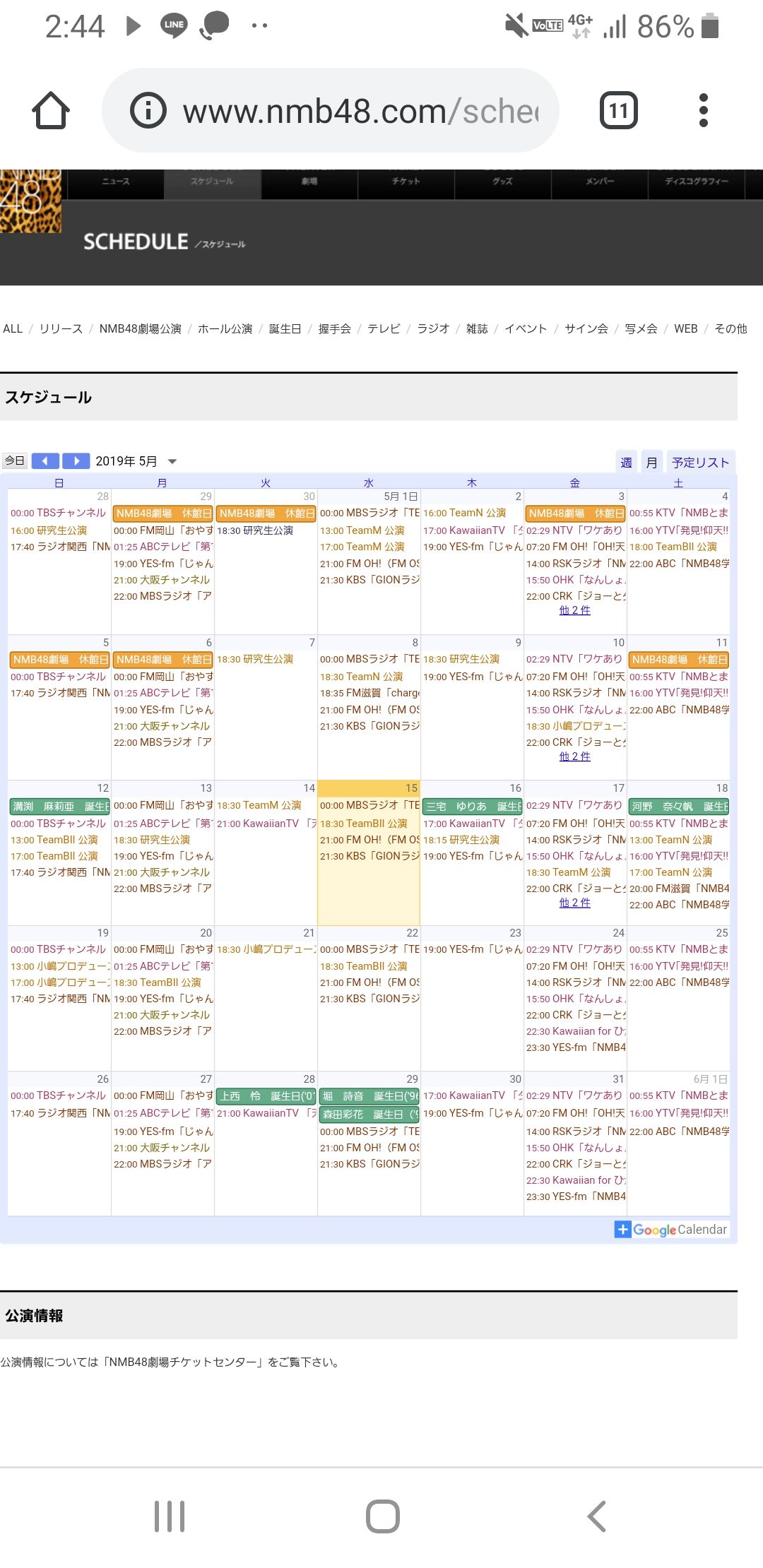
Task: Open 18:35 FM滋賀 event on May 8
Action: pyautogui.click(x=369, y=693)
